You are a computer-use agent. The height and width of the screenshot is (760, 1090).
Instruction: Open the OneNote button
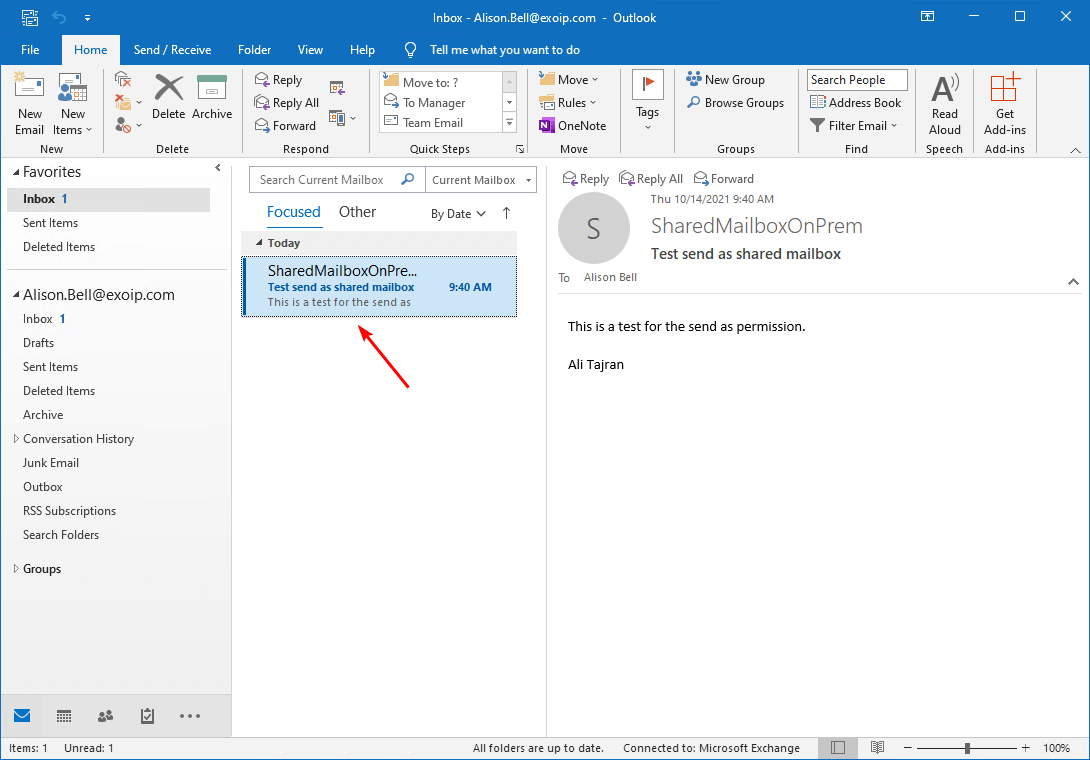point(573,126)
